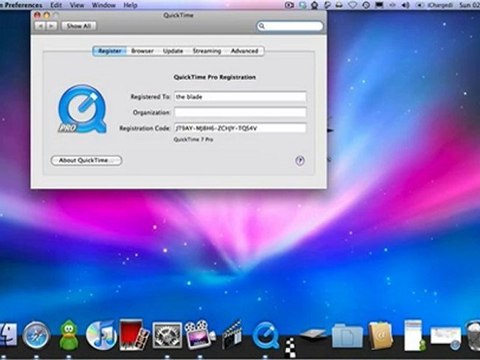Open the Window menu

click(x=103, y=5)
